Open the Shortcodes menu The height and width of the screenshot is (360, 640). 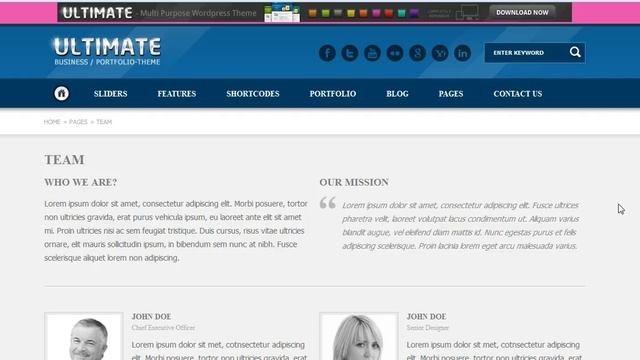(x=253, y=94)
